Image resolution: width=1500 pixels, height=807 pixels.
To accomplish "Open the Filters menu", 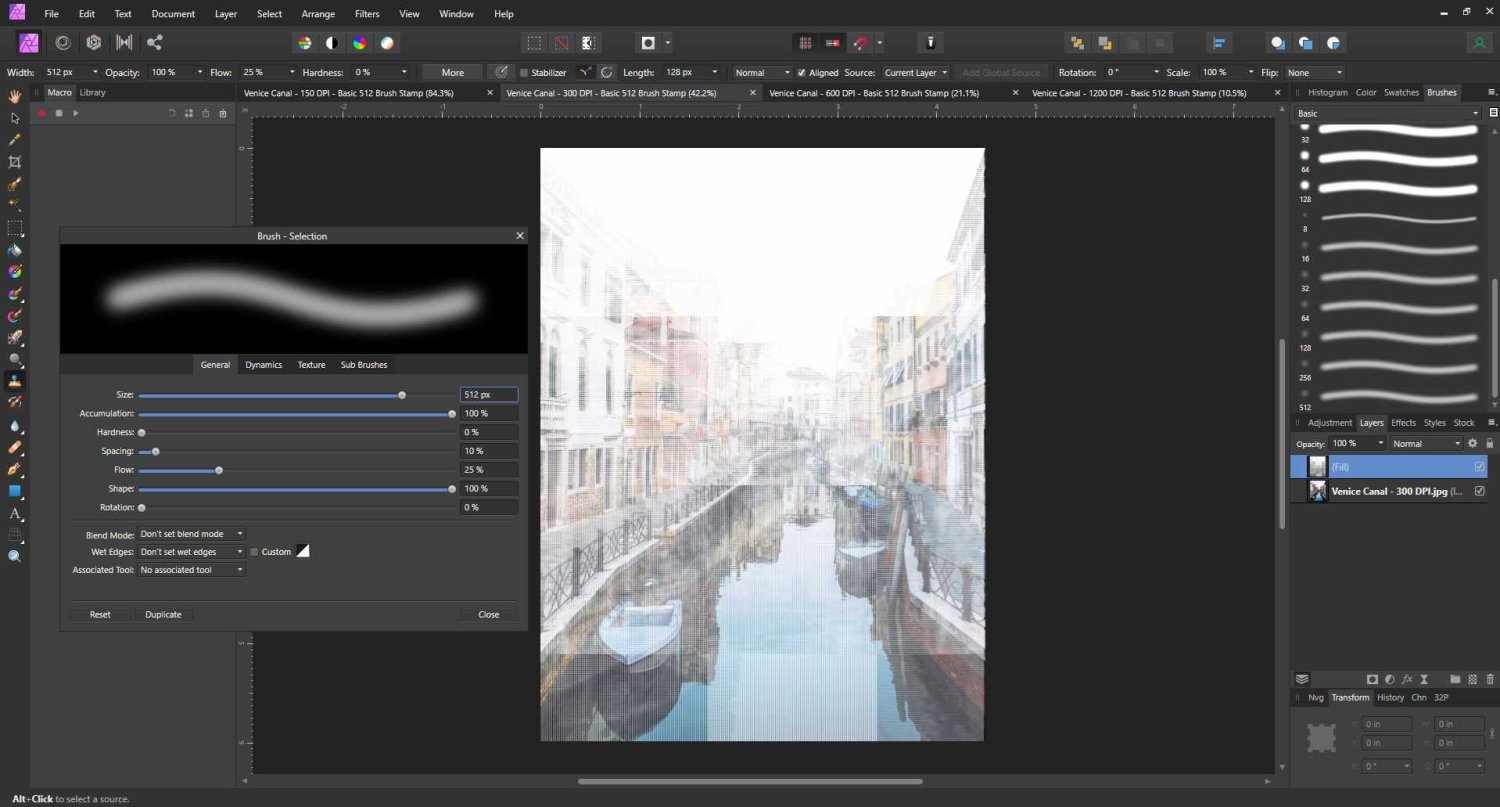I will click(366, 13).
